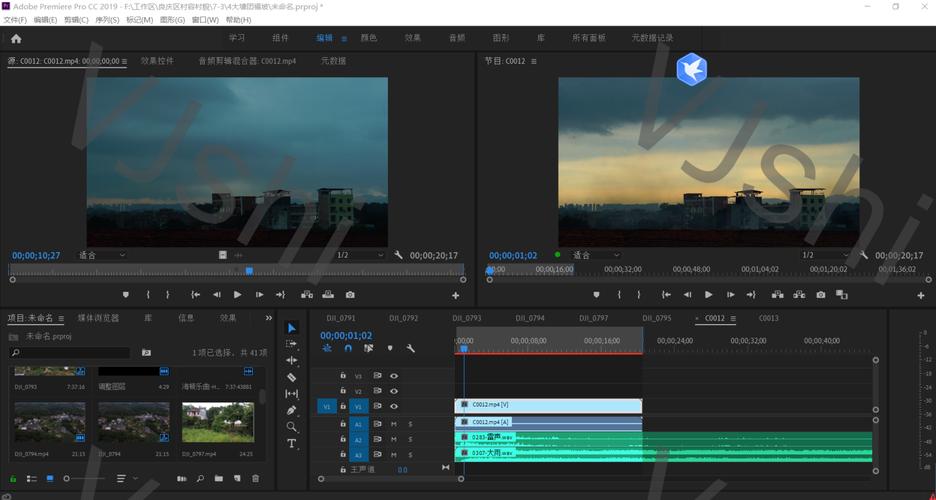Expand Project panel overflow tabs chevron

(x=269, y=318)
